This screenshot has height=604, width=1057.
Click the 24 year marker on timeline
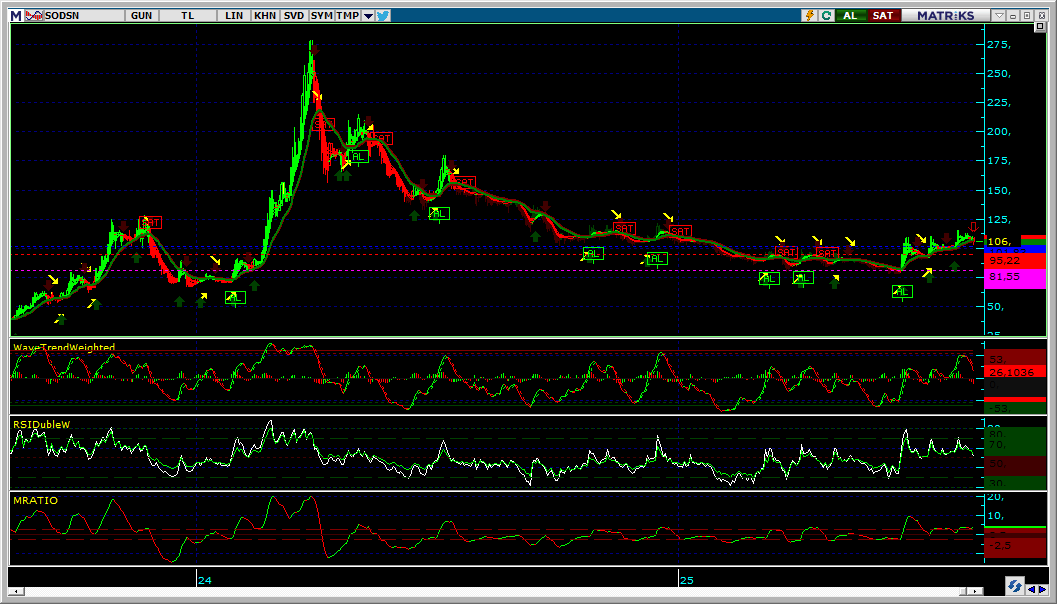[204, 580]
